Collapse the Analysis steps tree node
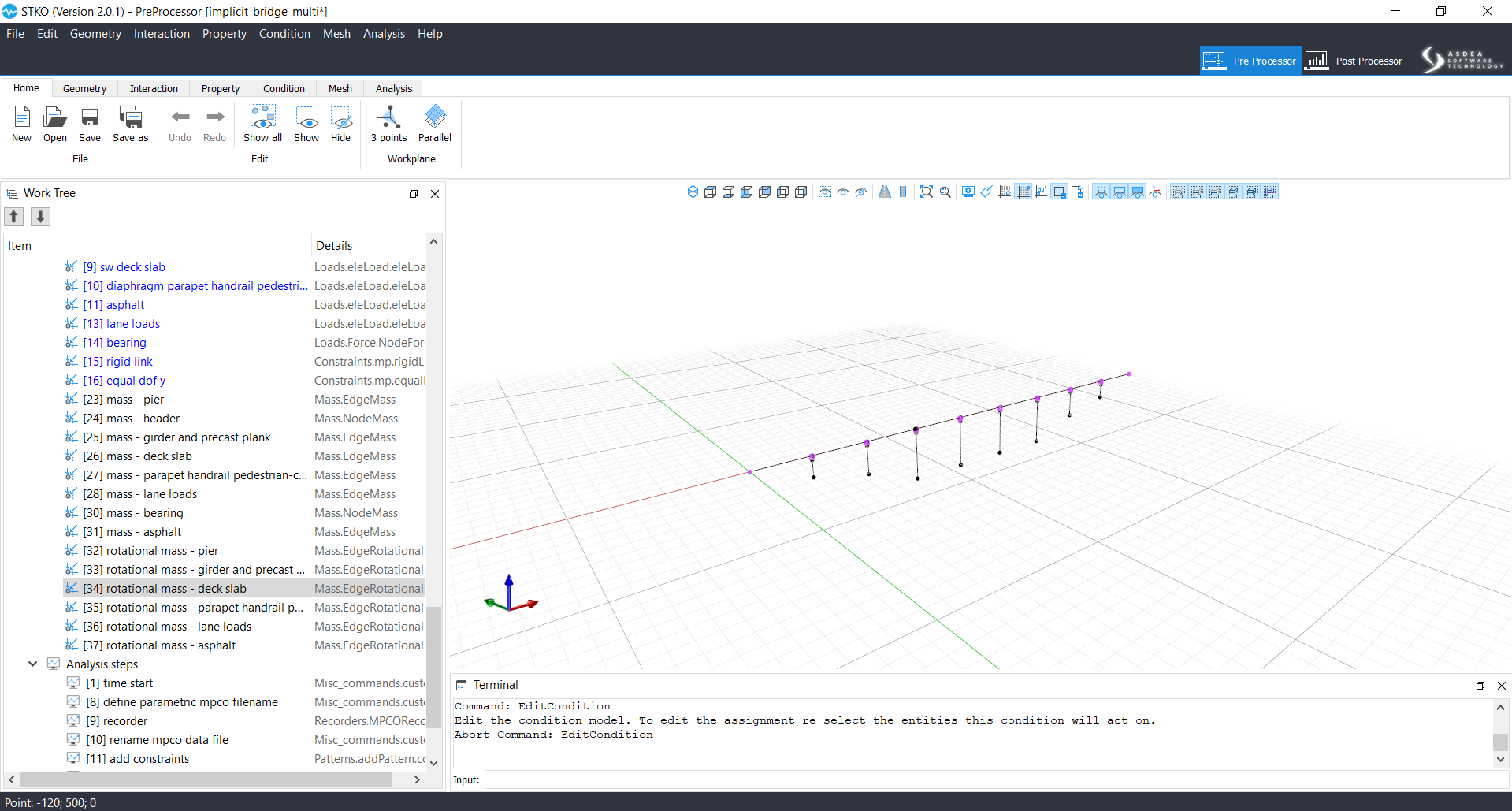 tap(32, 664)
